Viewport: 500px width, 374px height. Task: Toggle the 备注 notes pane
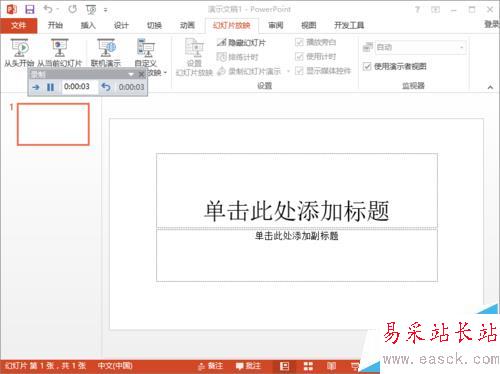210,366
